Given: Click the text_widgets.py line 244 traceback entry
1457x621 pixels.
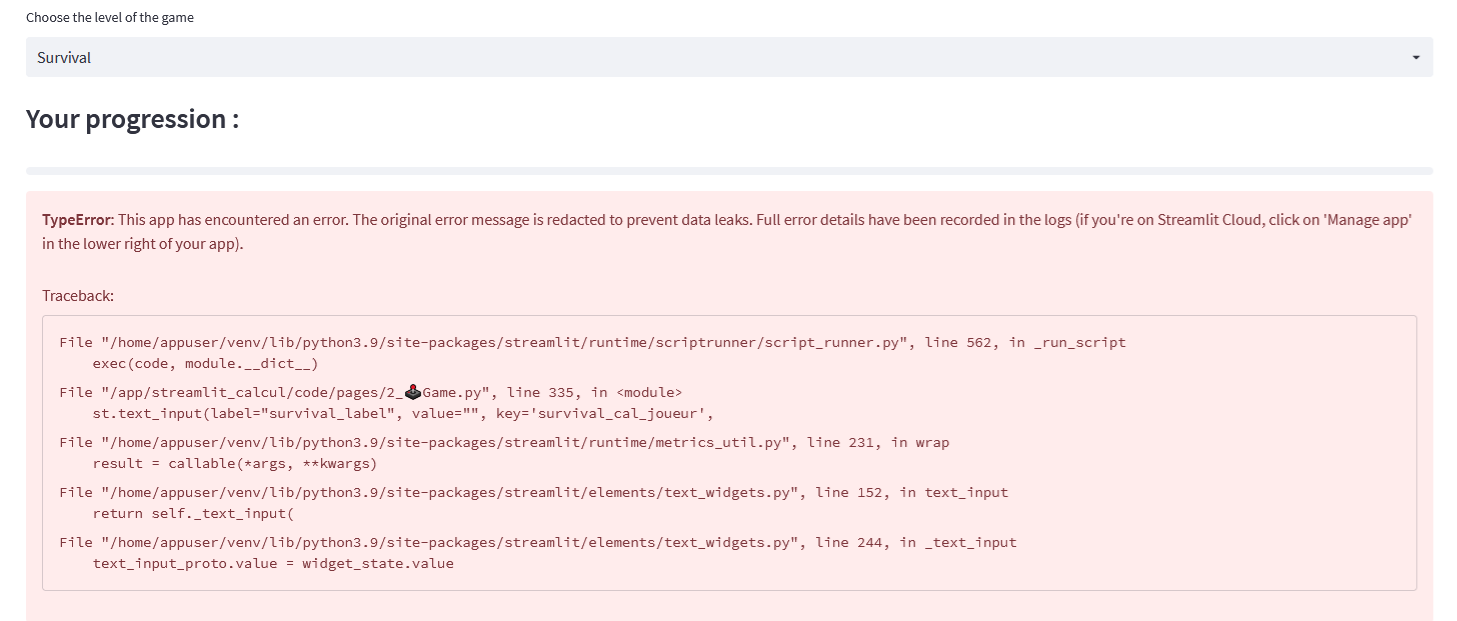Looking at the screenshot, I should [x=537, y=542].
